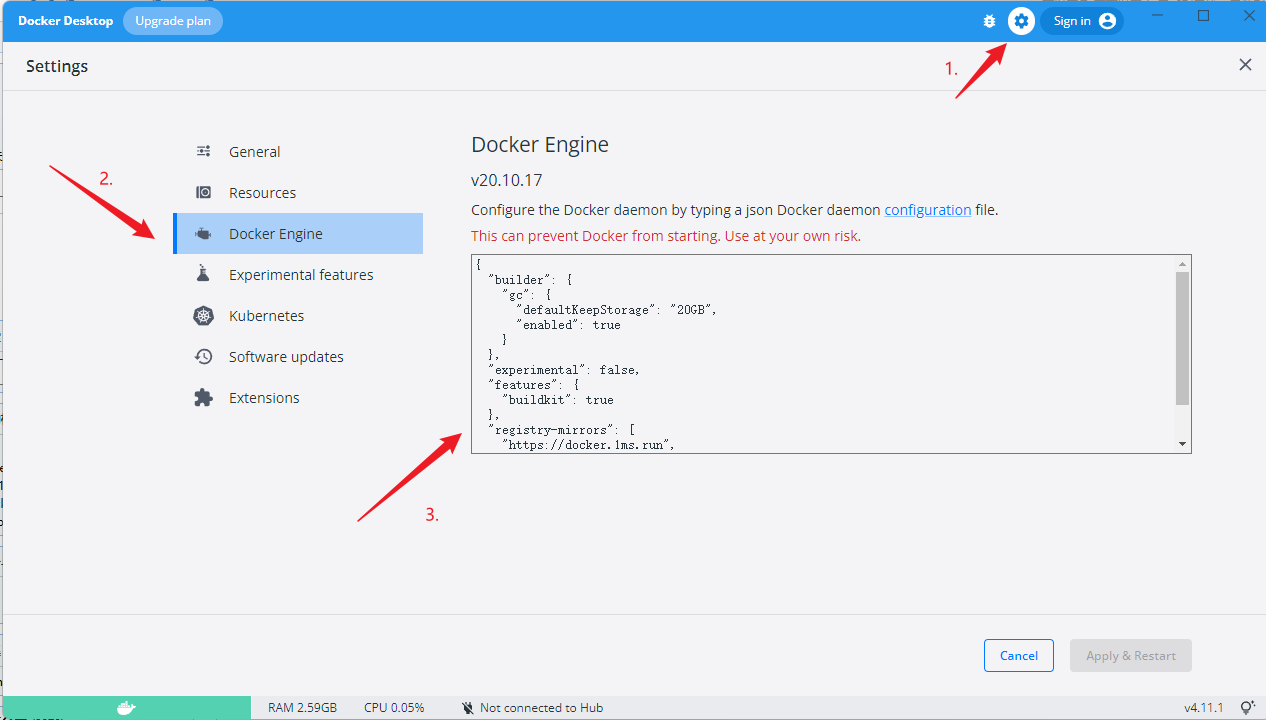Click the Docker Desktop title text
1266x720 pixels.
pyautogui.click(x=66, y=21)
